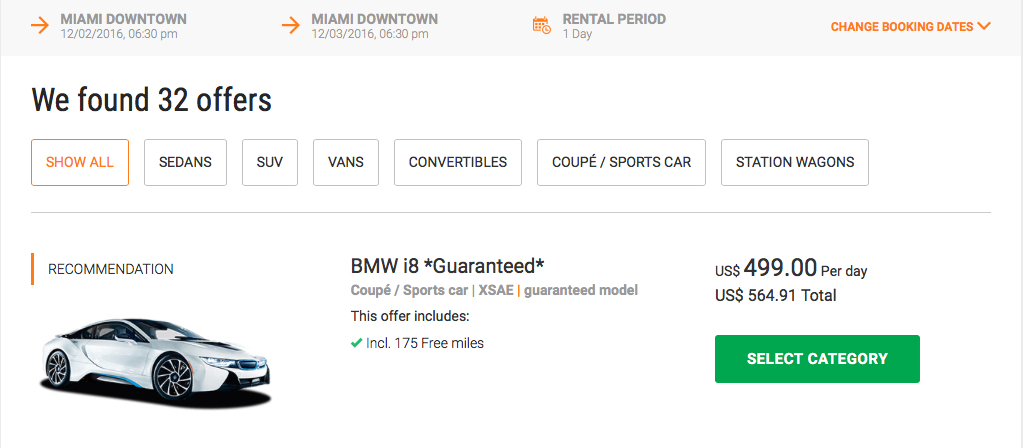Filter offers by Coupé / Sports Car
1023x448 pixels.
pos(621,162)
